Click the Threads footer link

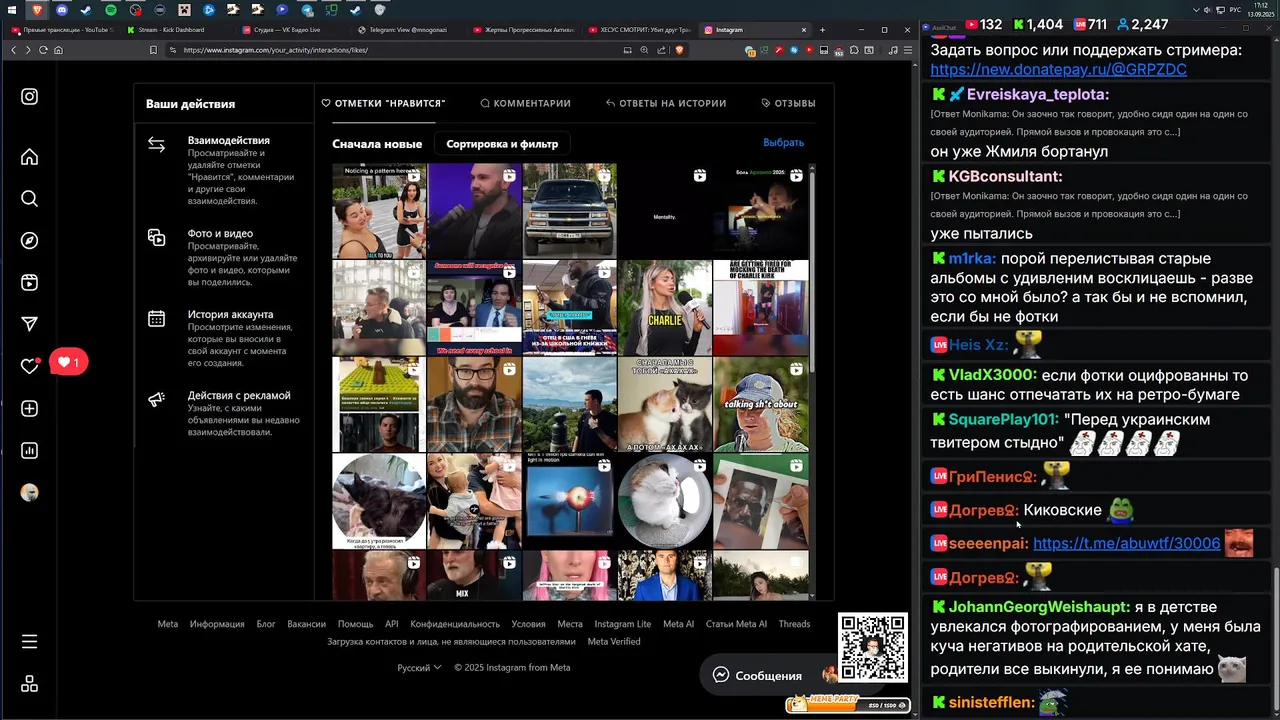pos(794,624)
